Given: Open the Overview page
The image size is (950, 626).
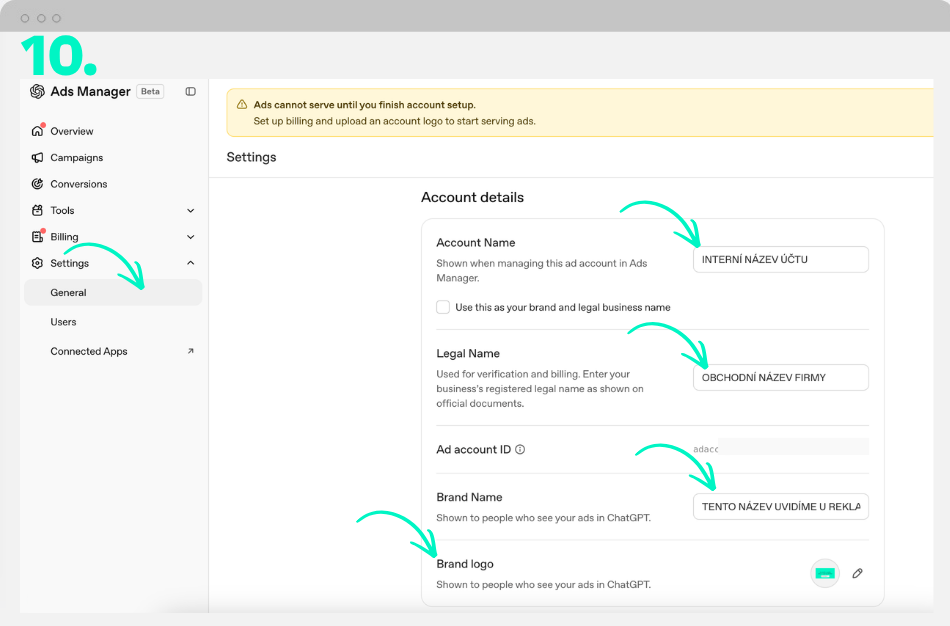Looking at the screenshot, I should [x=71, y=131].
